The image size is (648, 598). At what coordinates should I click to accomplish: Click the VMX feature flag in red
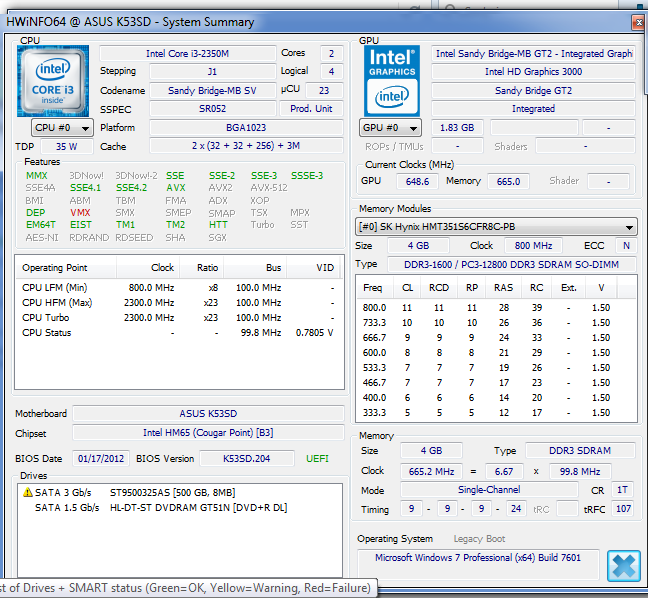[80, 212]
